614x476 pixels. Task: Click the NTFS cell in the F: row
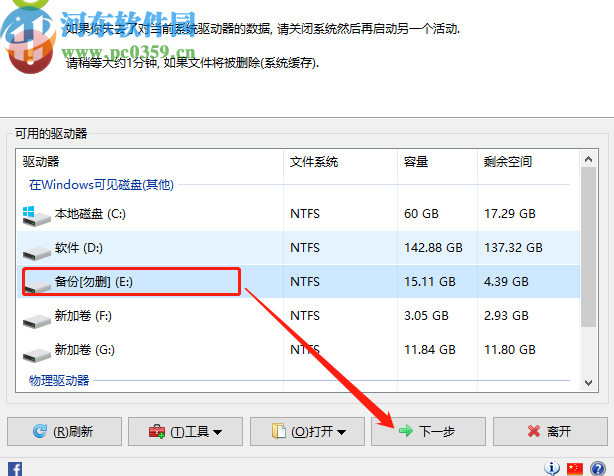coord(305,316)
